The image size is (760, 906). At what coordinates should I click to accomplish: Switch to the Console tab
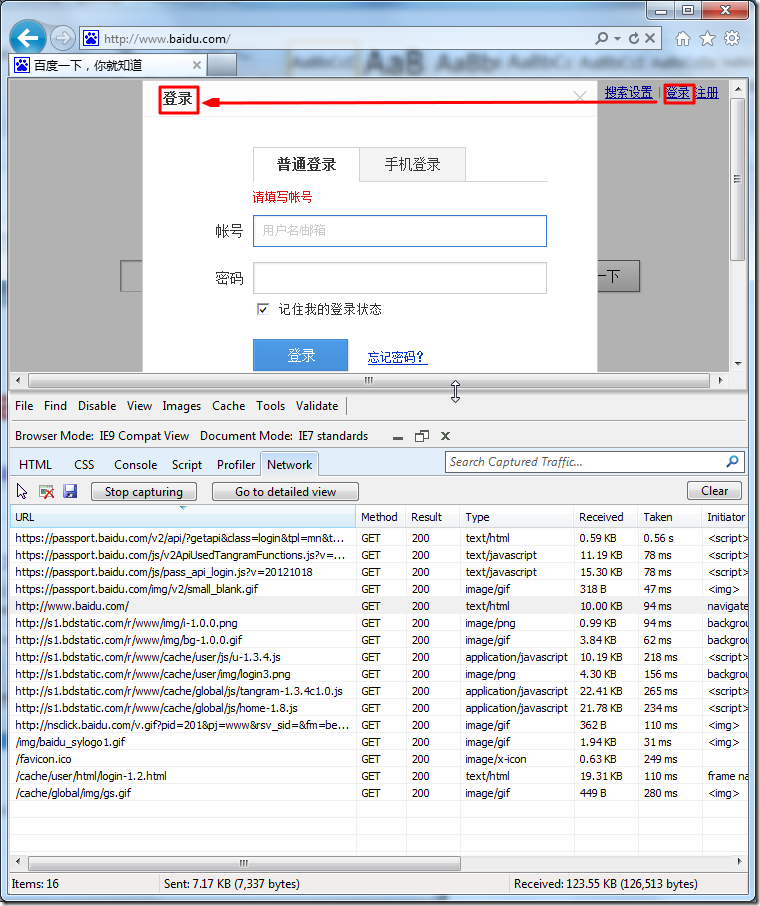coord(135,465)
